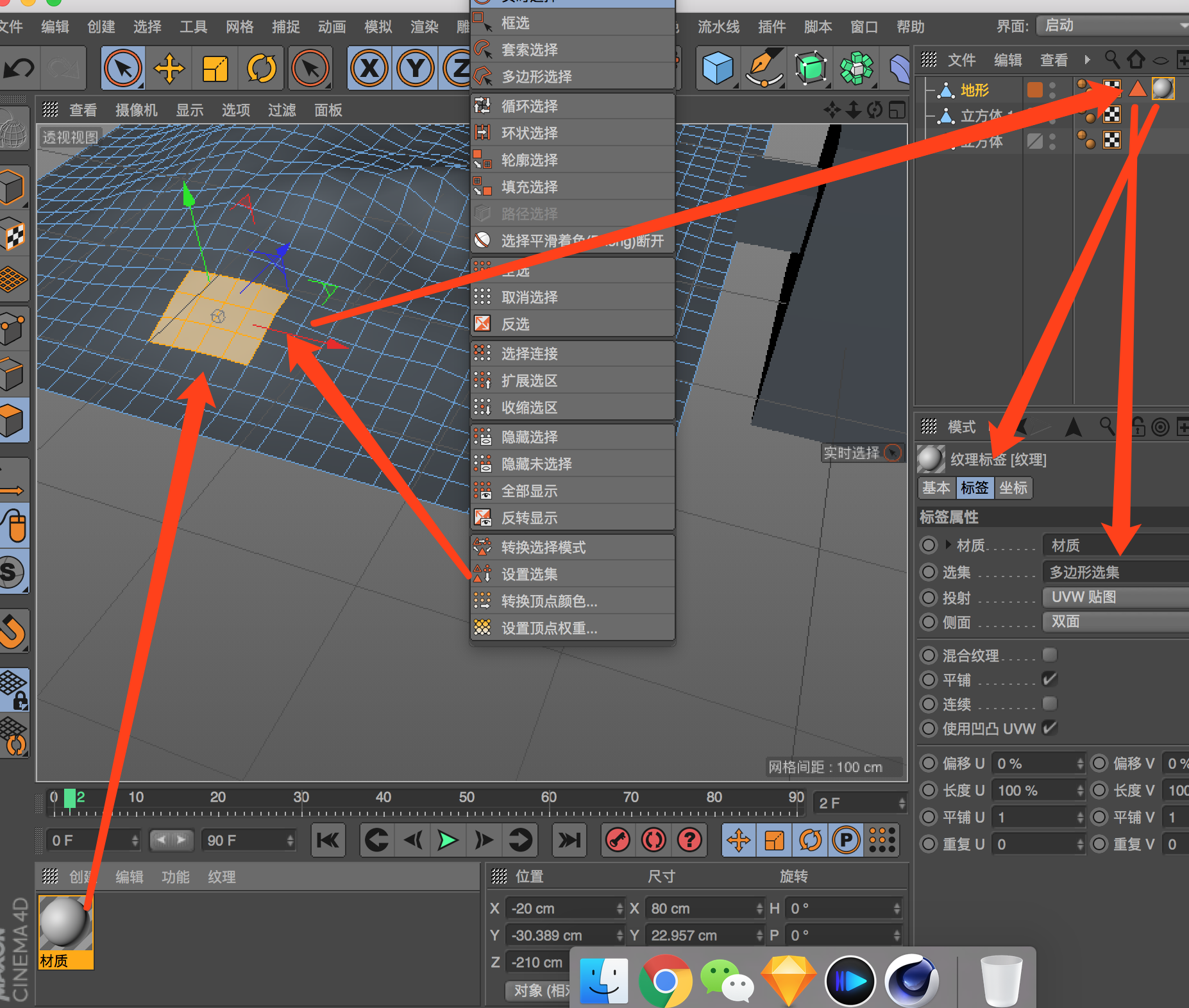Open the 侧面 dropdown showing 双面
Screen dimensions: 1189x1008
pos(1115,621)
